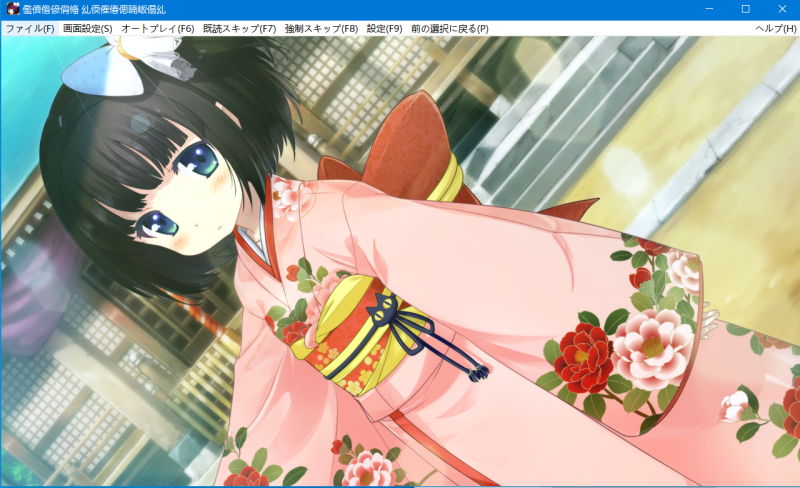The width and height of the screenshot is (800, 488).
Task: Open the 設定(F9) settings menu
Action: (384, 29)
